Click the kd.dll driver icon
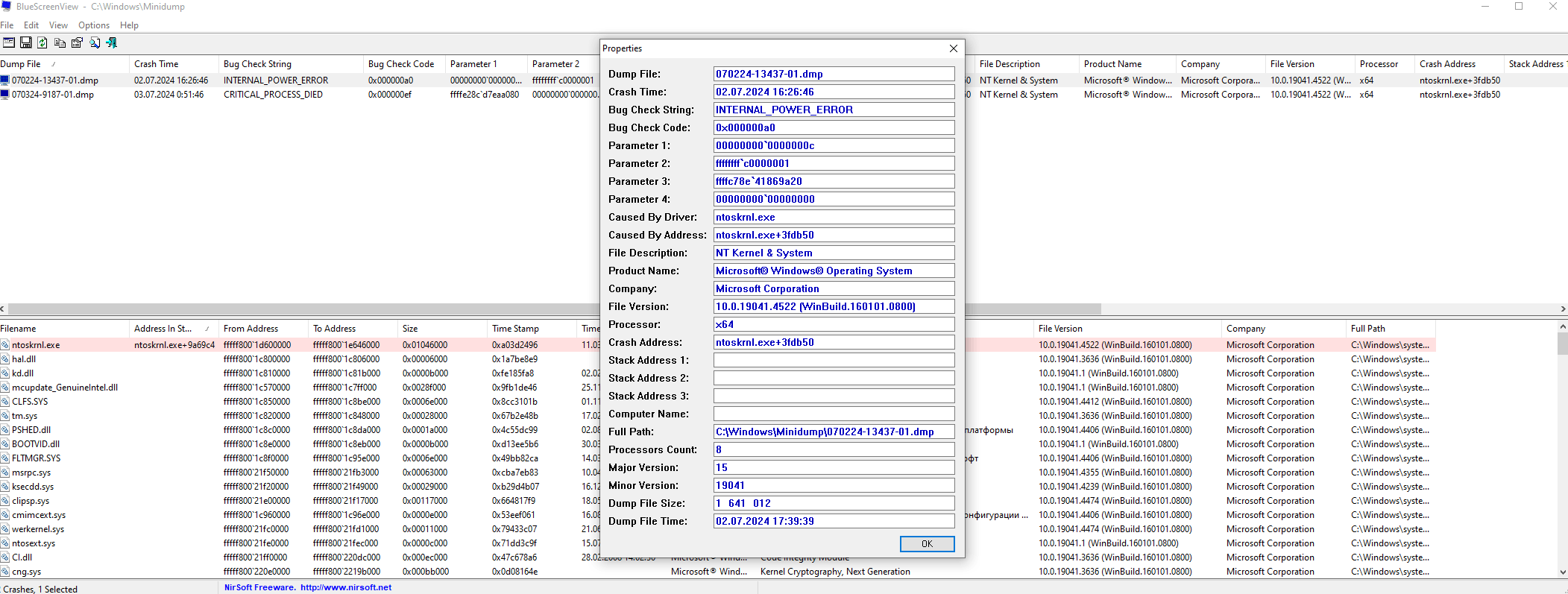Screen dimensions: 1568x594 (x=5, y=373)
